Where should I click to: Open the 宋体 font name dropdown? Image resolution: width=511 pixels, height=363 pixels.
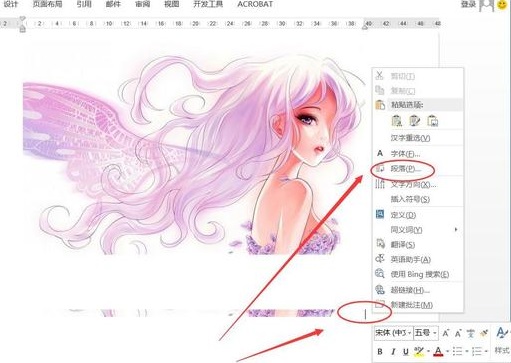tap(409, 333)
